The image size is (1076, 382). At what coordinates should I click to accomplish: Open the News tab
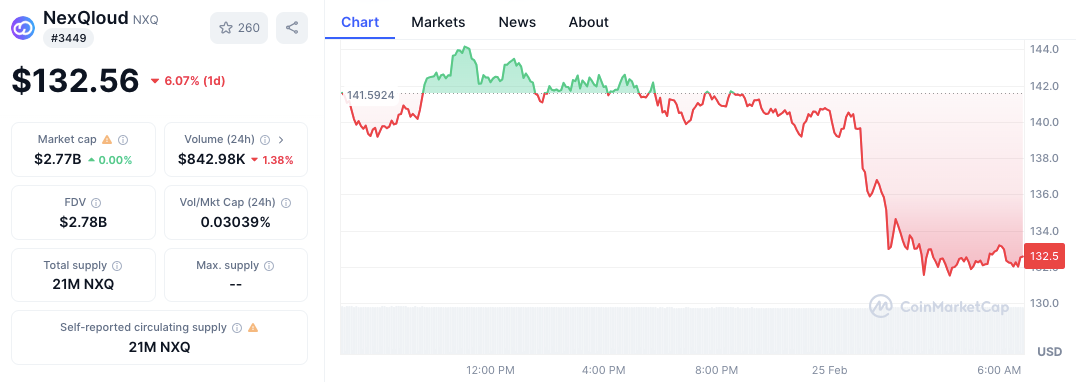[517, 22]
